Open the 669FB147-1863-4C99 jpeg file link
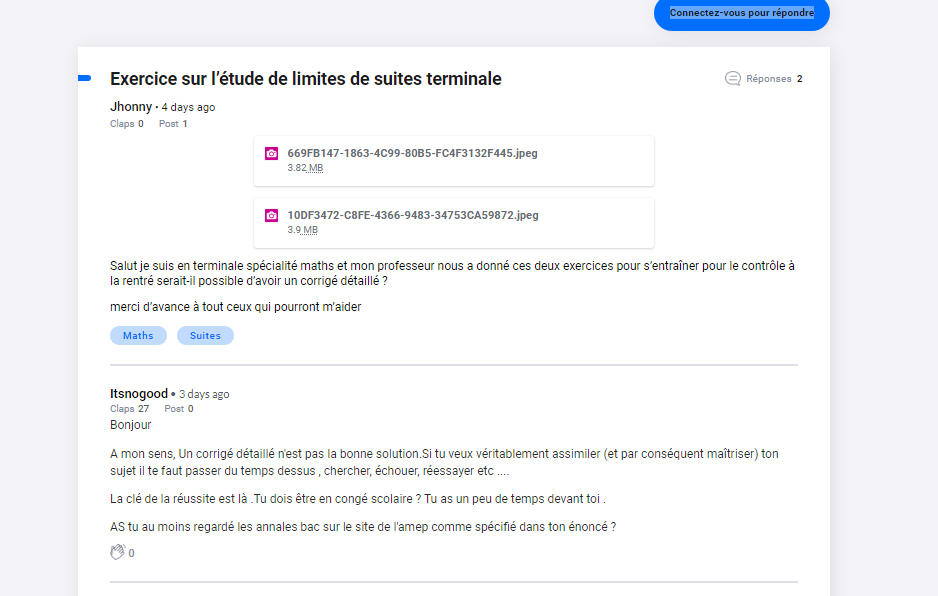 tap(412, 153)
